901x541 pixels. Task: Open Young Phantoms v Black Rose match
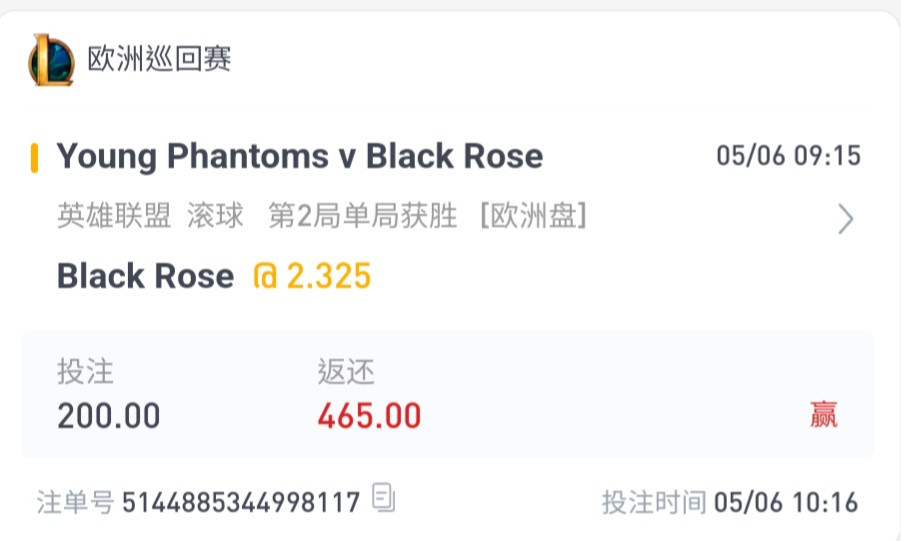point(299,156)
